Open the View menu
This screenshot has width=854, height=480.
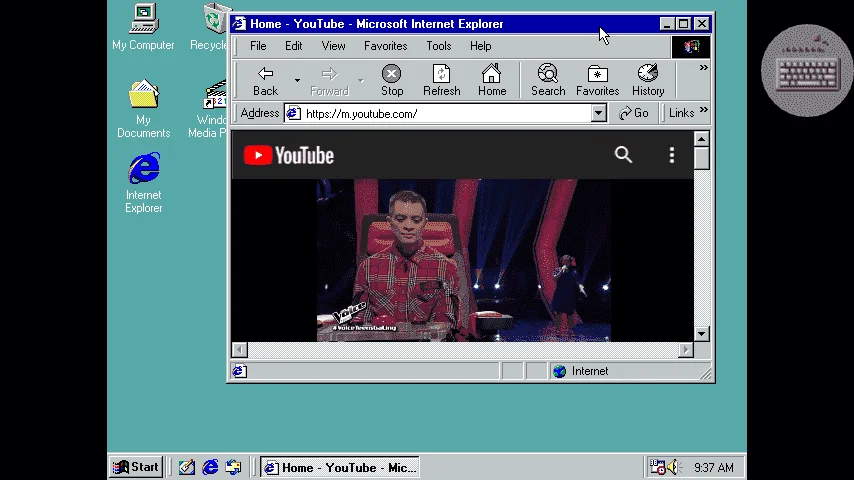click(333, 46)
